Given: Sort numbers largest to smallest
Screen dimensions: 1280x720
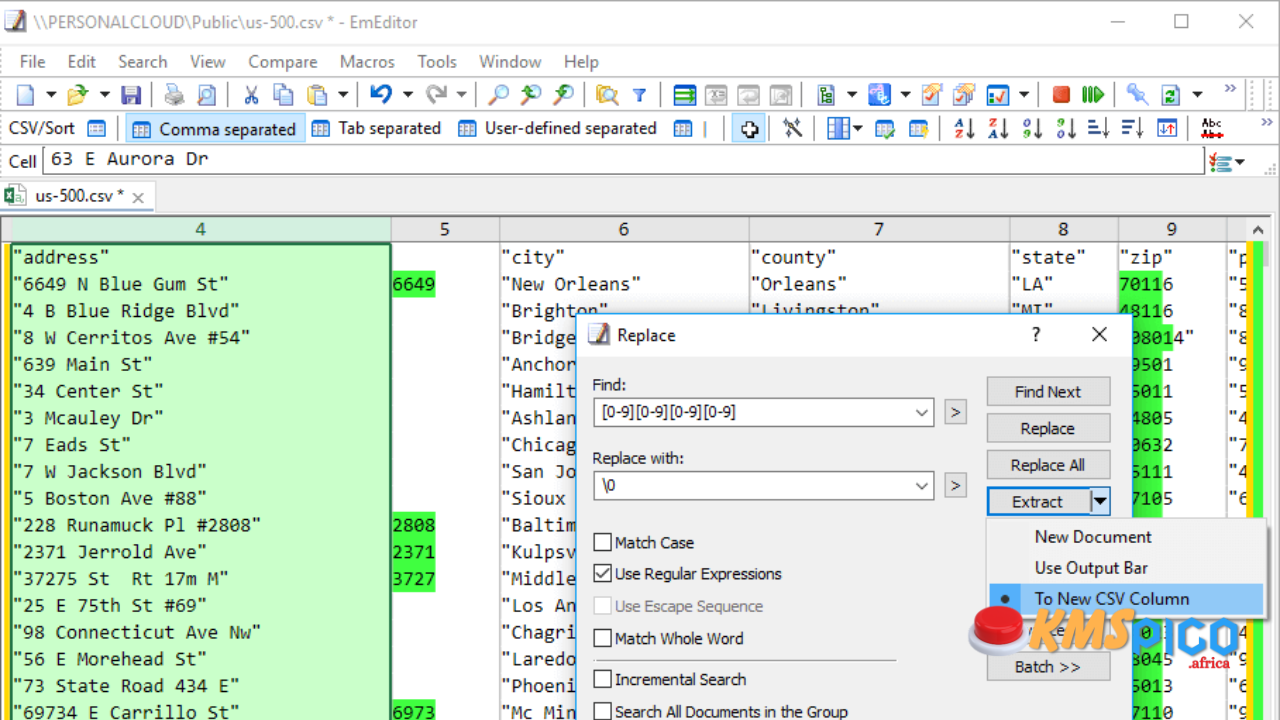Looking at the screenshot, I should click(x=1066, y=128).
